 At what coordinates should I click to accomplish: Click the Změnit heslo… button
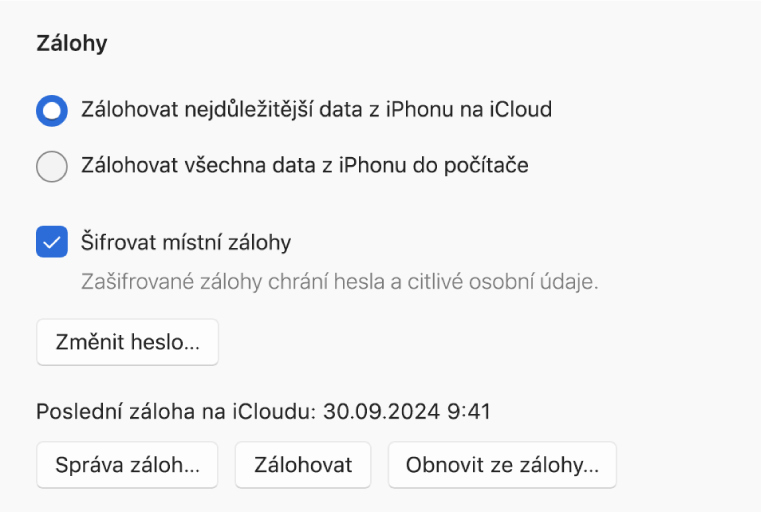coord(127,343)
